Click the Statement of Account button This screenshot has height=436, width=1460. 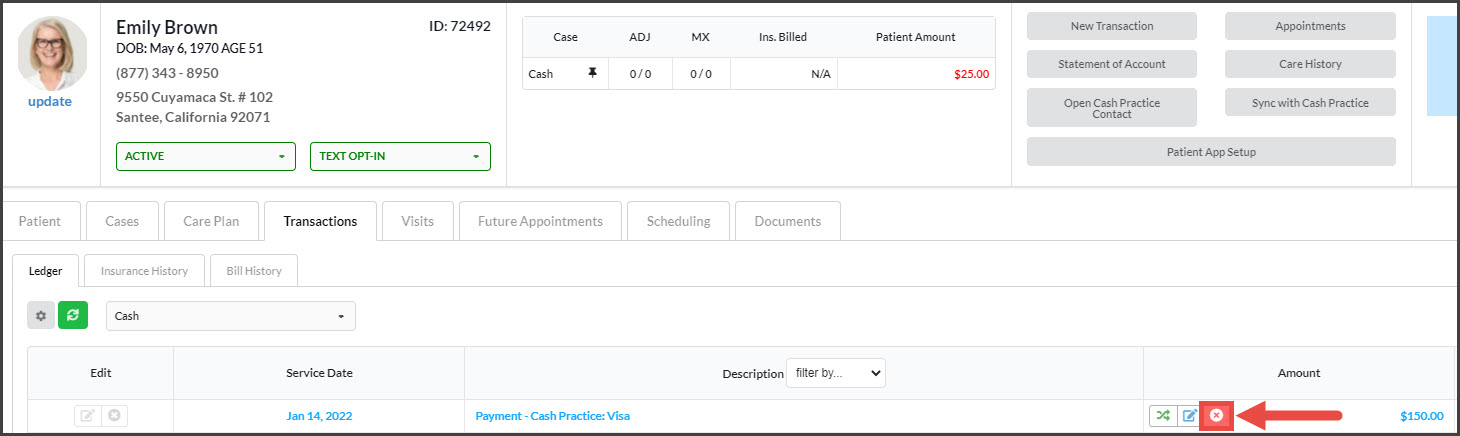(1112, 64)
